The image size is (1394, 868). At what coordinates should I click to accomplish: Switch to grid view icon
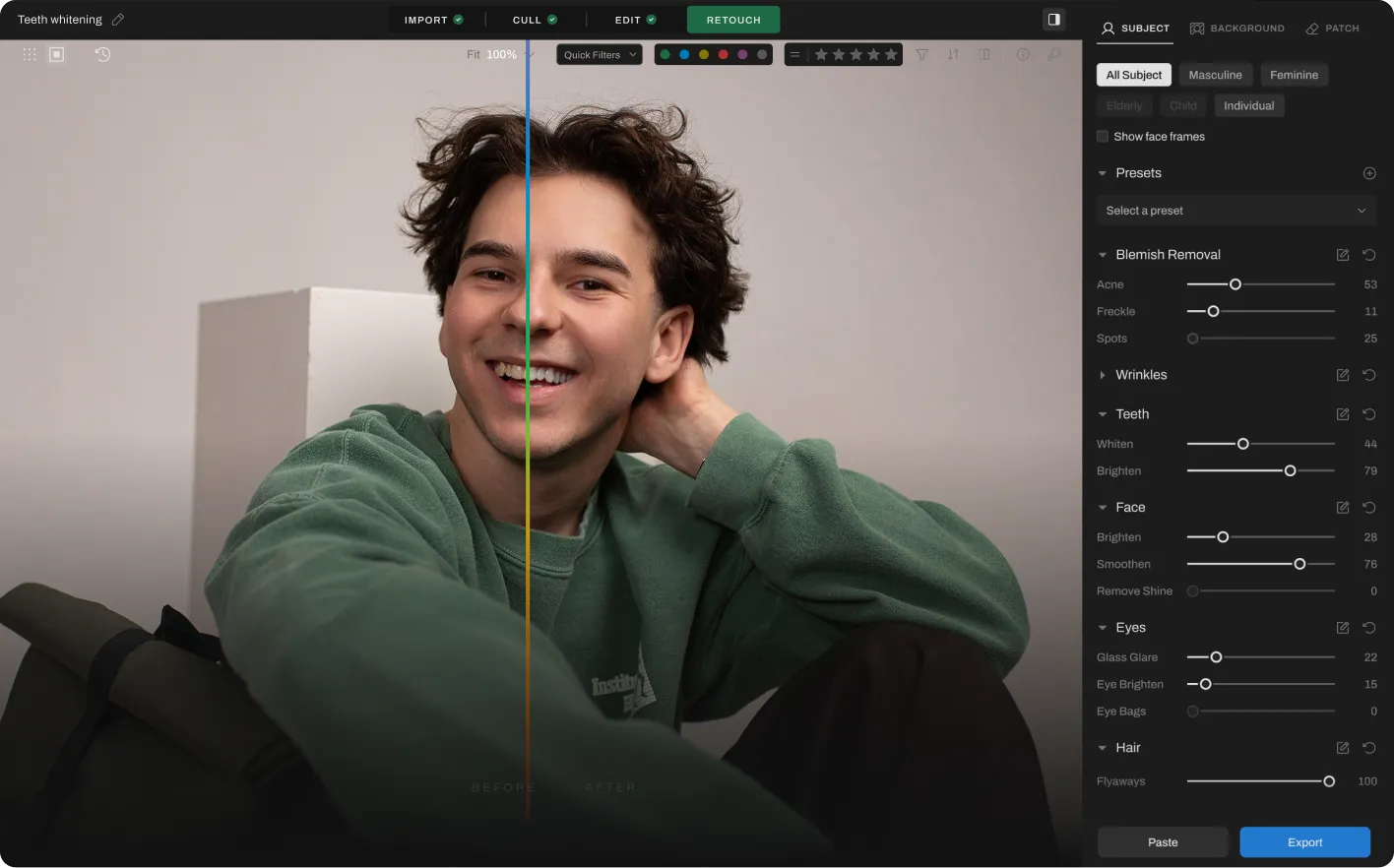coord(30,55)
